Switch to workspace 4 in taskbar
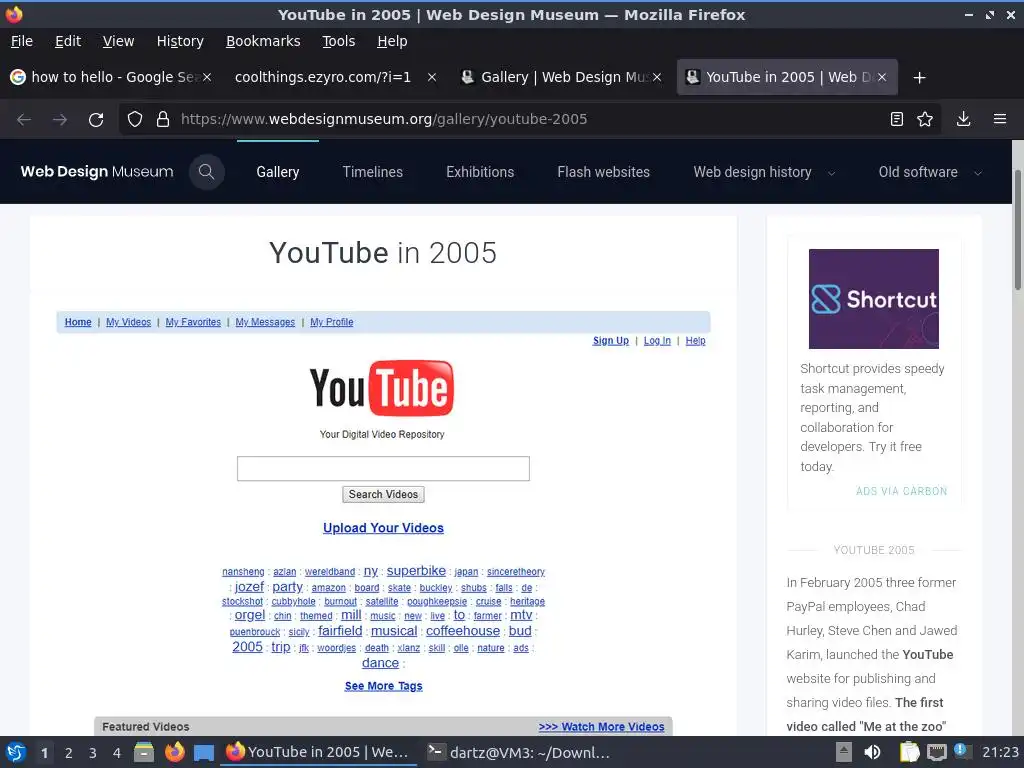Image resolution: width=1024 pixels, height=768 pixels. pyautogui.click(x=117, y=753)
